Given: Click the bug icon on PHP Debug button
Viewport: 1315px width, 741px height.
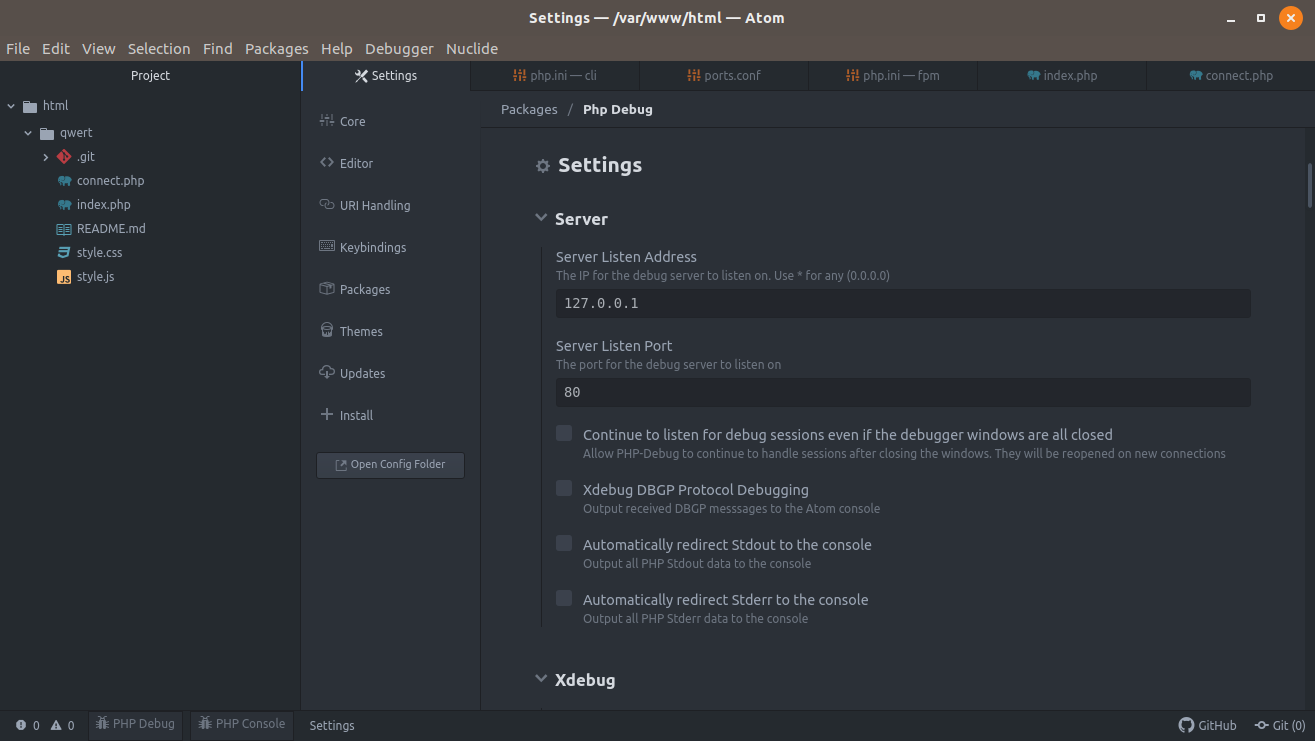Looking at the screenshot, I should pos(102,724).
